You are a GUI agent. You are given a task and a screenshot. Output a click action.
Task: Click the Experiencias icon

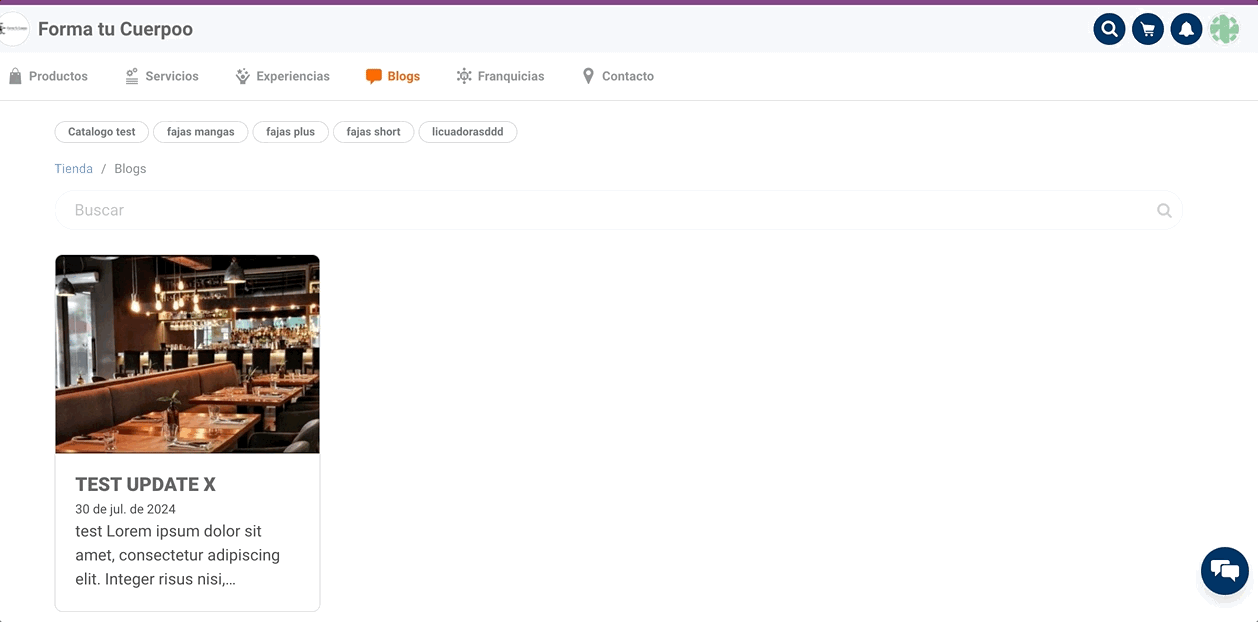point(241,75)
